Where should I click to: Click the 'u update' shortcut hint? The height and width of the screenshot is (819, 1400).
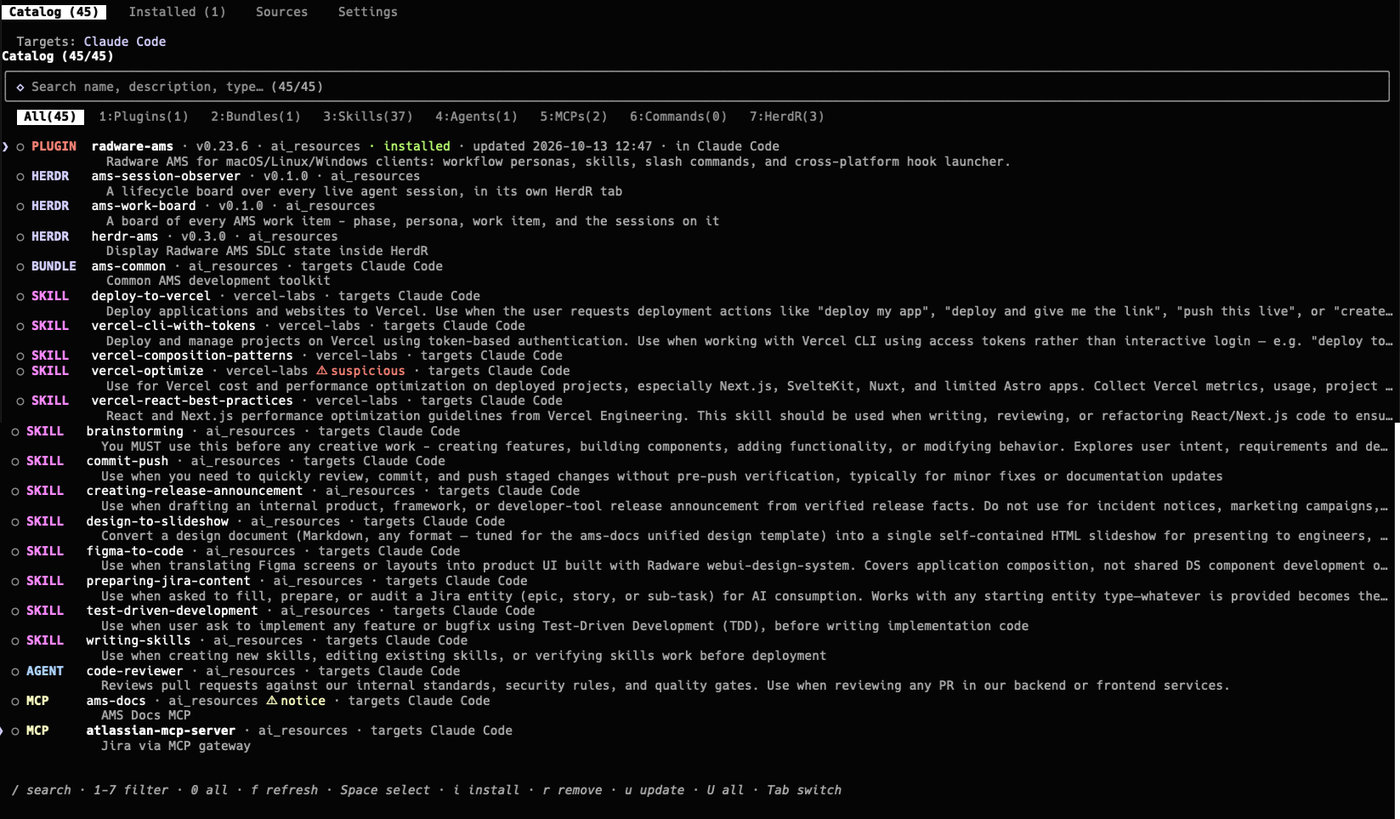tap(655, 790)
